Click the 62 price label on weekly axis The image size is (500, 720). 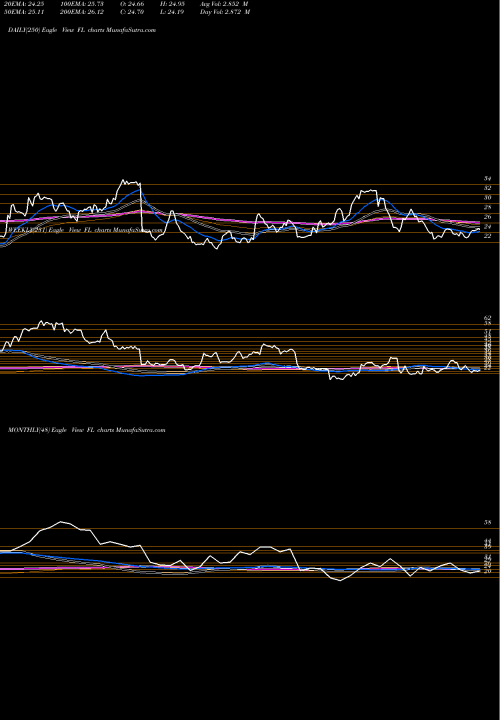(488, 318)
